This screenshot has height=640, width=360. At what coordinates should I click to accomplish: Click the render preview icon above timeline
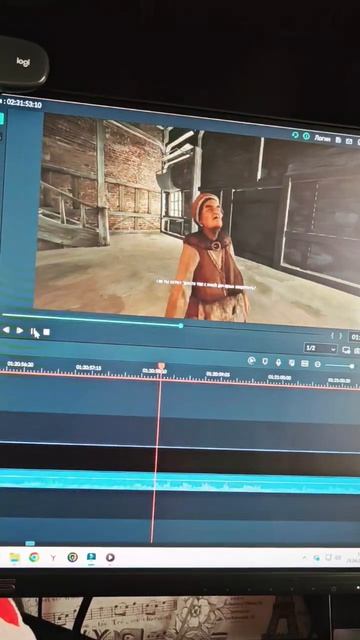click(252, 360)
